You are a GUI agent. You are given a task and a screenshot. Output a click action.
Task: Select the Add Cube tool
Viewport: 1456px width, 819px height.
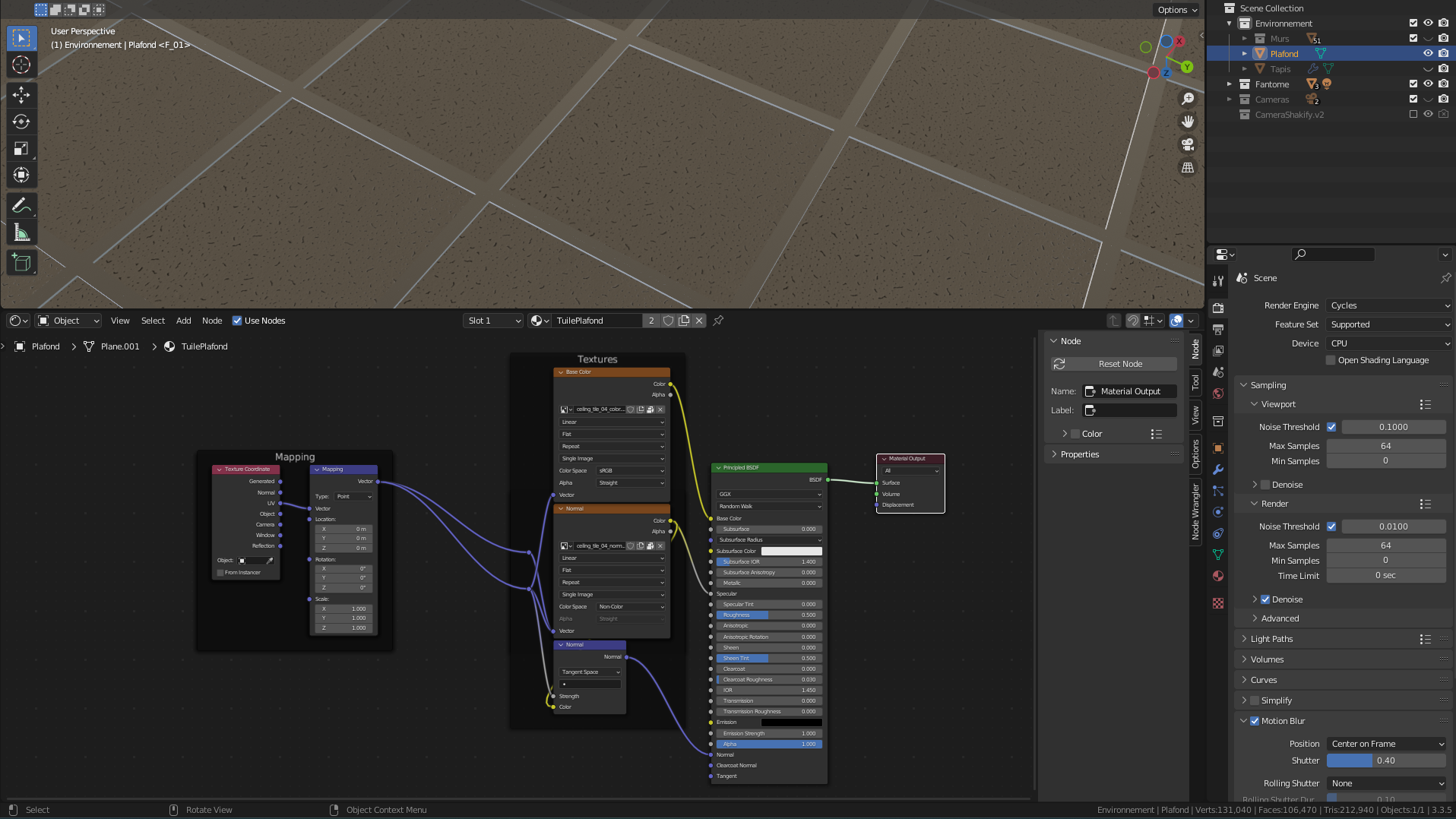(21, 263)
